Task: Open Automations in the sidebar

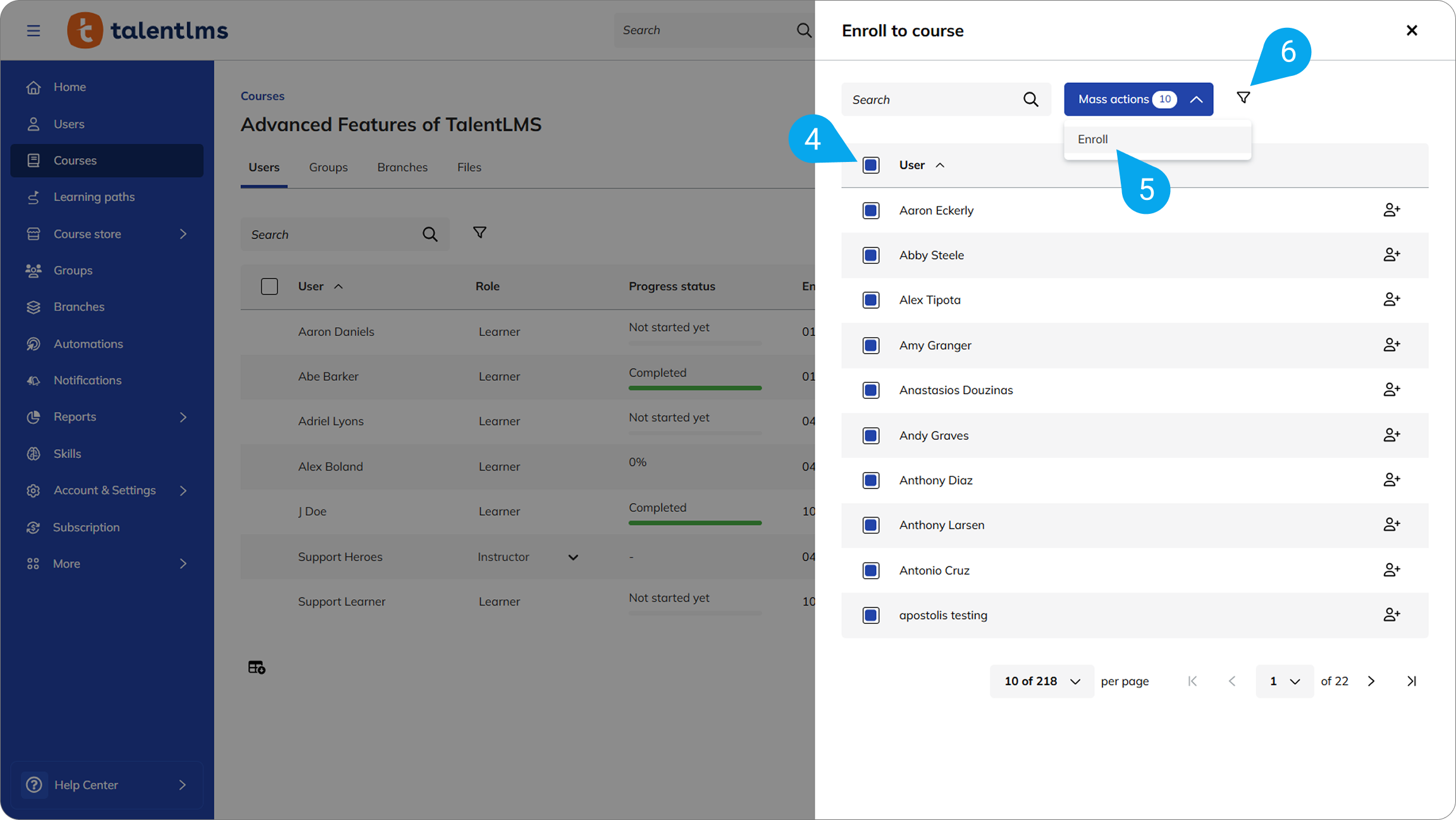Action: [88, 344]
